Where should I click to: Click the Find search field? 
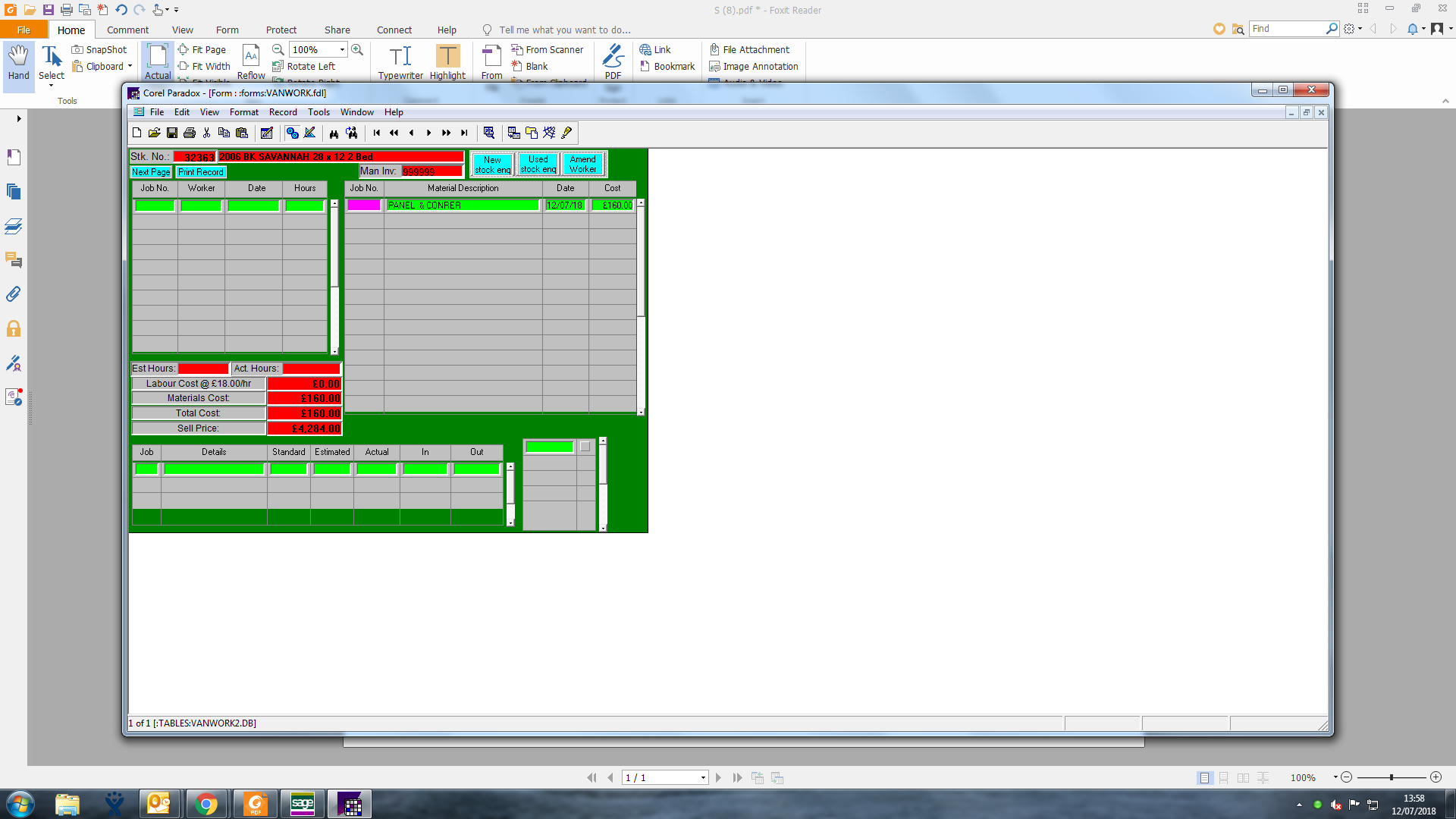pyautogui.click(x=1287, y=29)
